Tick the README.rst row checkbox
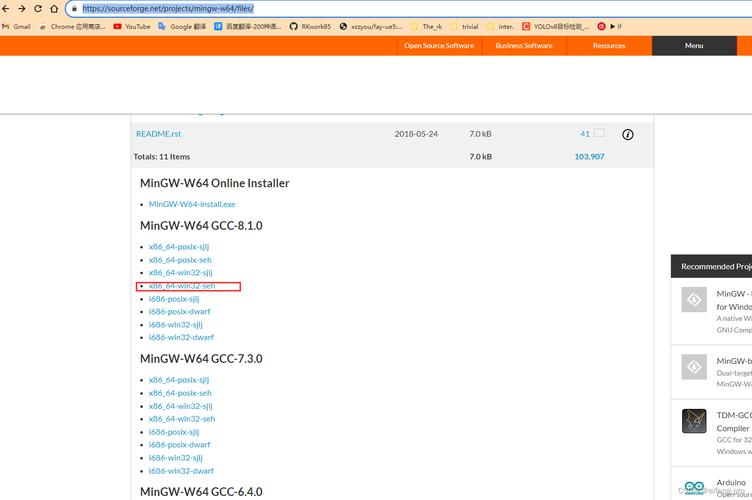The height and width of the screenshot is (500, 752). tap(599, 133)
